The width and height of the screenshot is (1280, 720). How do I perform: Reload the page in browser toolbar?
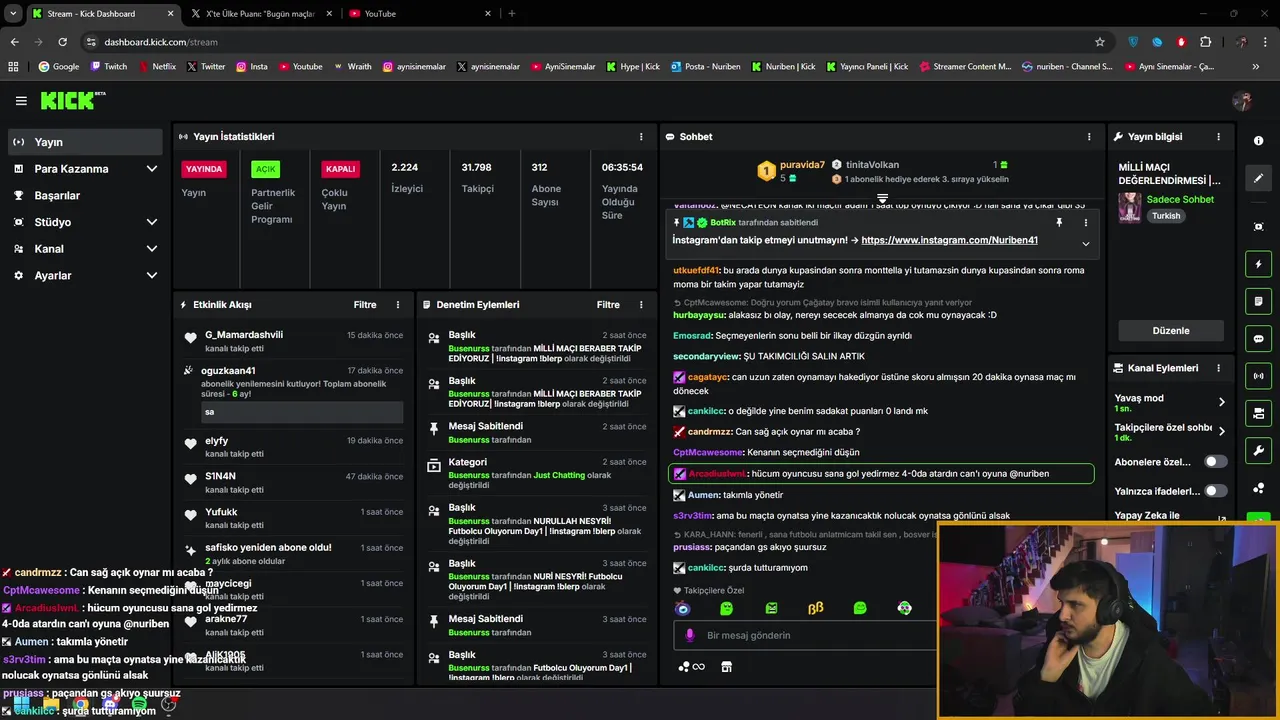(x=62, y=42)
